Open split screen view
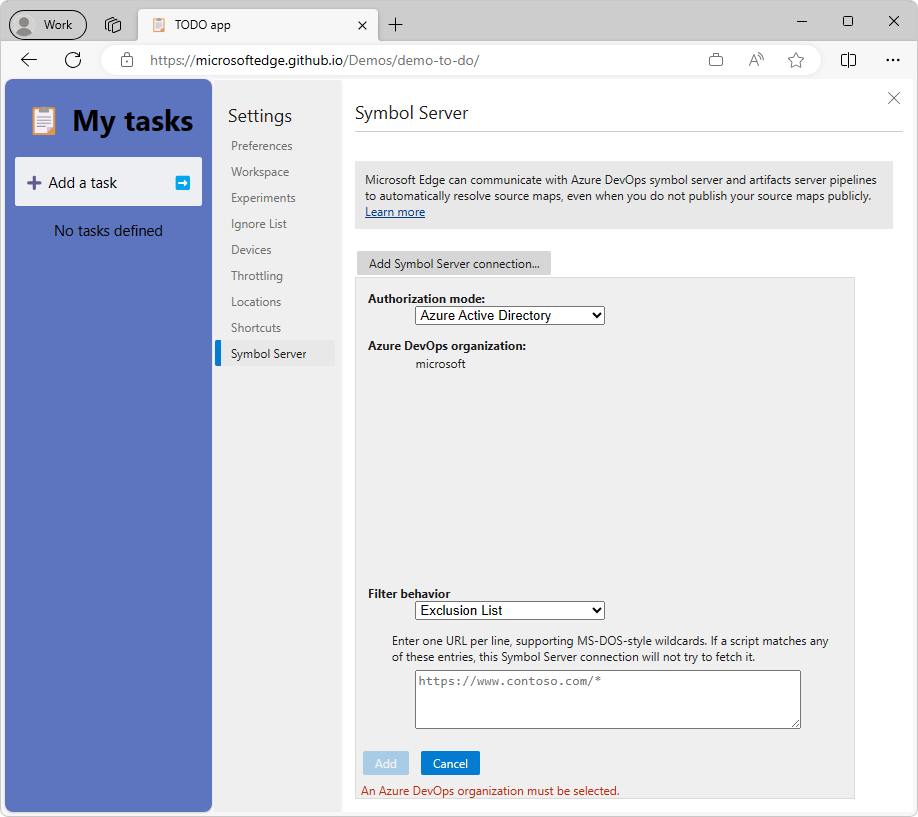918x817 pixels. 848,60
